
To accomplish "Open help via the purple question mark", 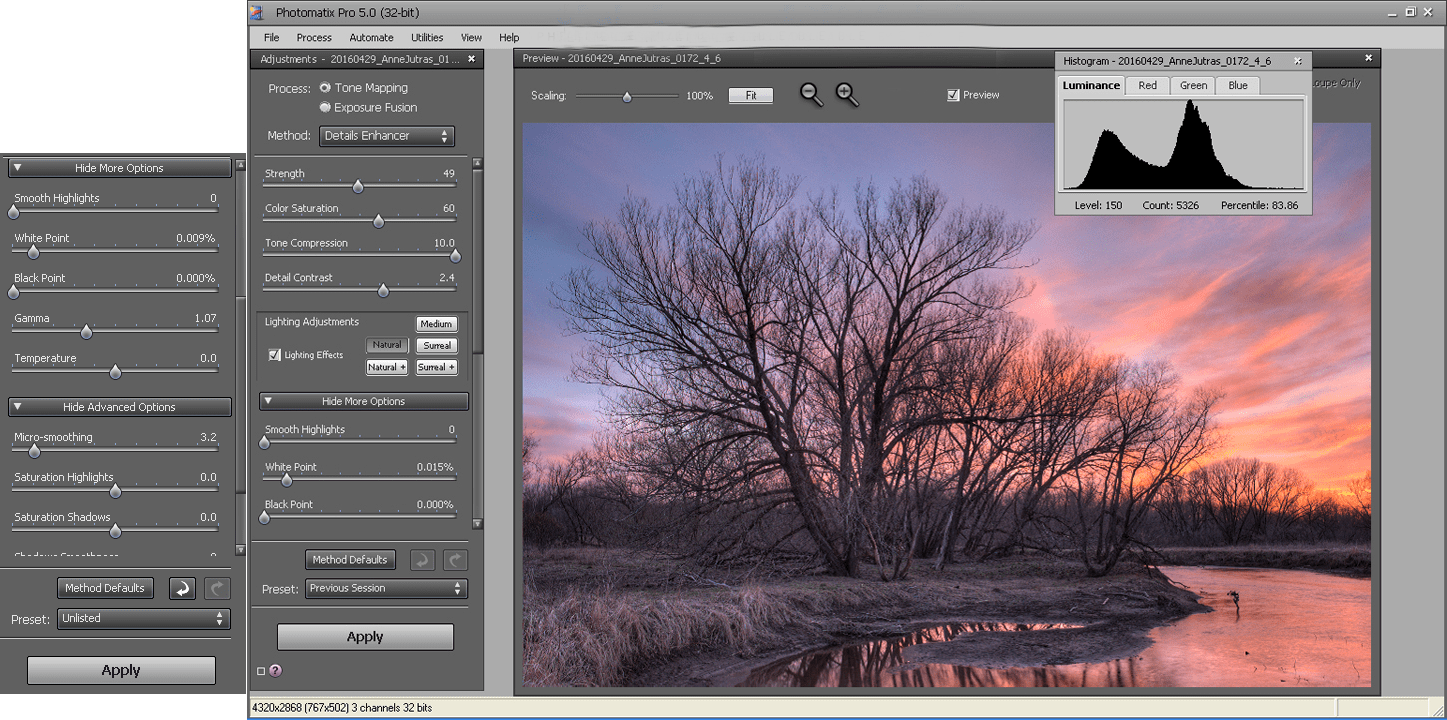I will point(275,671).
